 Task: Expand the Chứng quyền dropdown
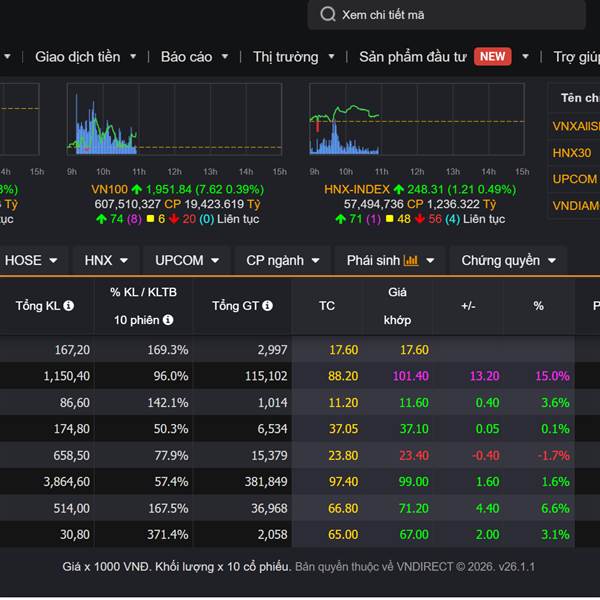(507, 260)
